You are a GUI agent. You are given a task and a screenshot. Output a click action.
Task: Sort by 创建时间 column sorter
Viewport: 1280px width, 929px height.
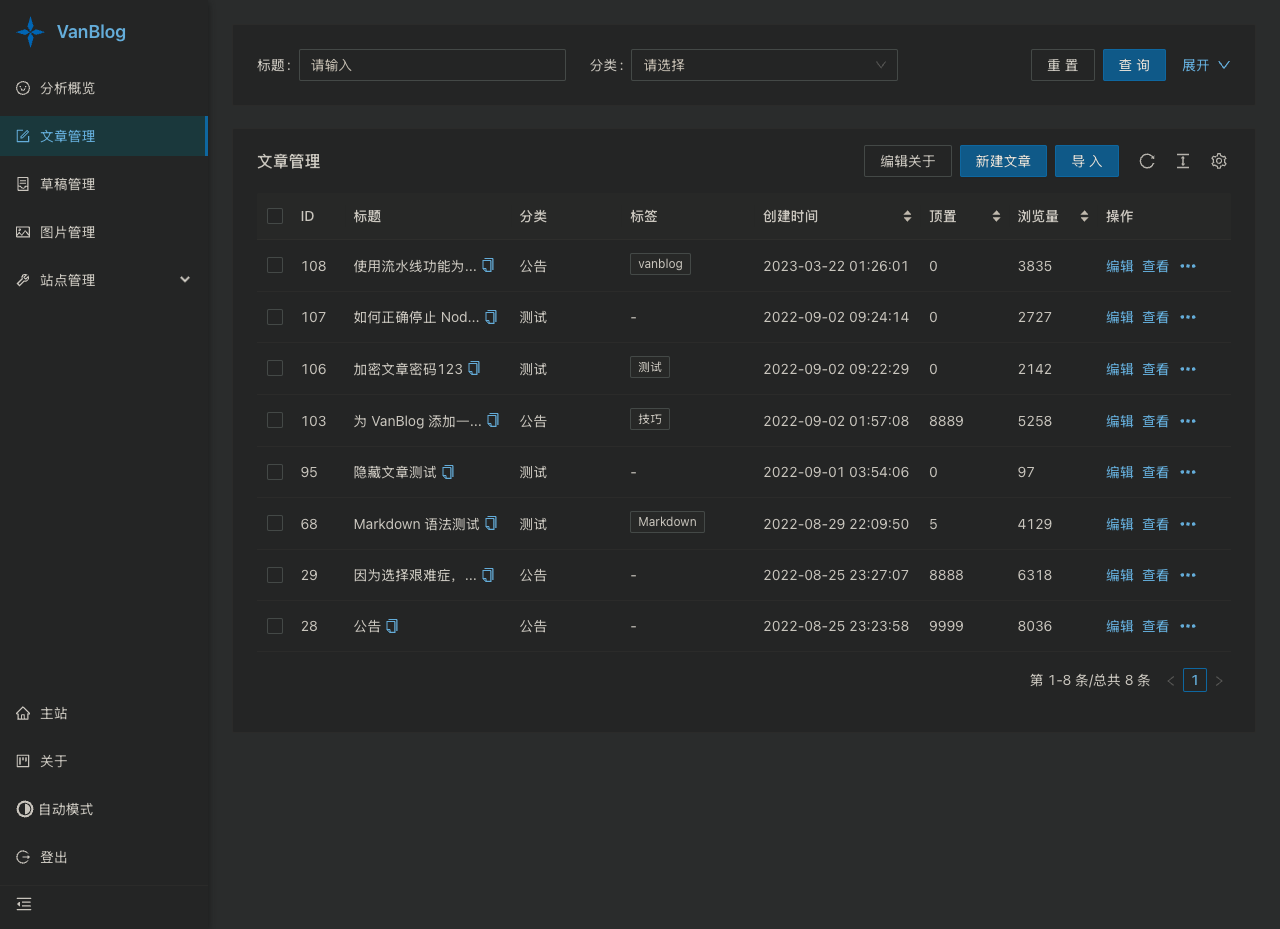[907, 216]
